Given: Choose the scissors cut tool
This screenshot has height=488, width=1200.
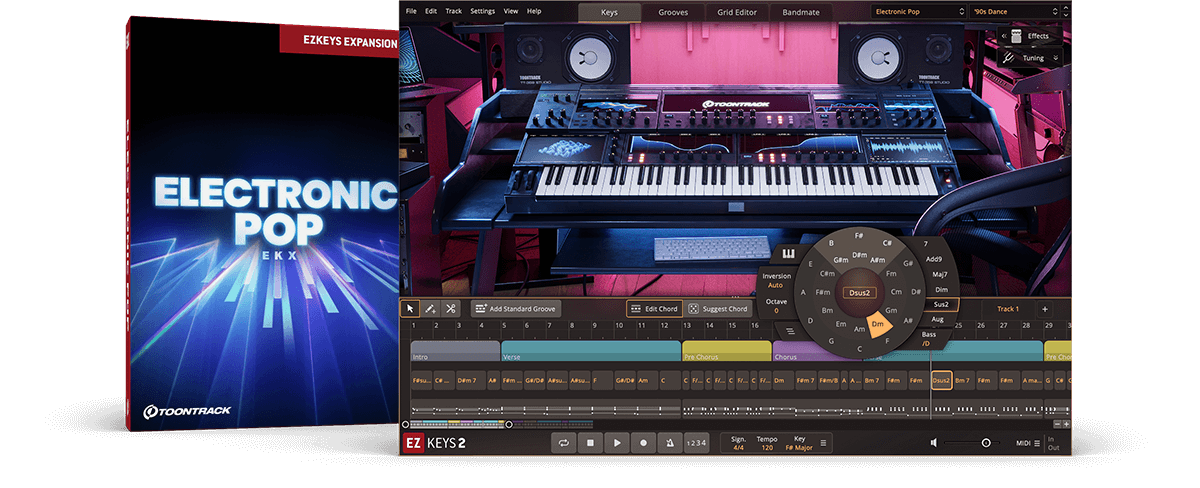Looking at the screenshot, I should 450,309.
